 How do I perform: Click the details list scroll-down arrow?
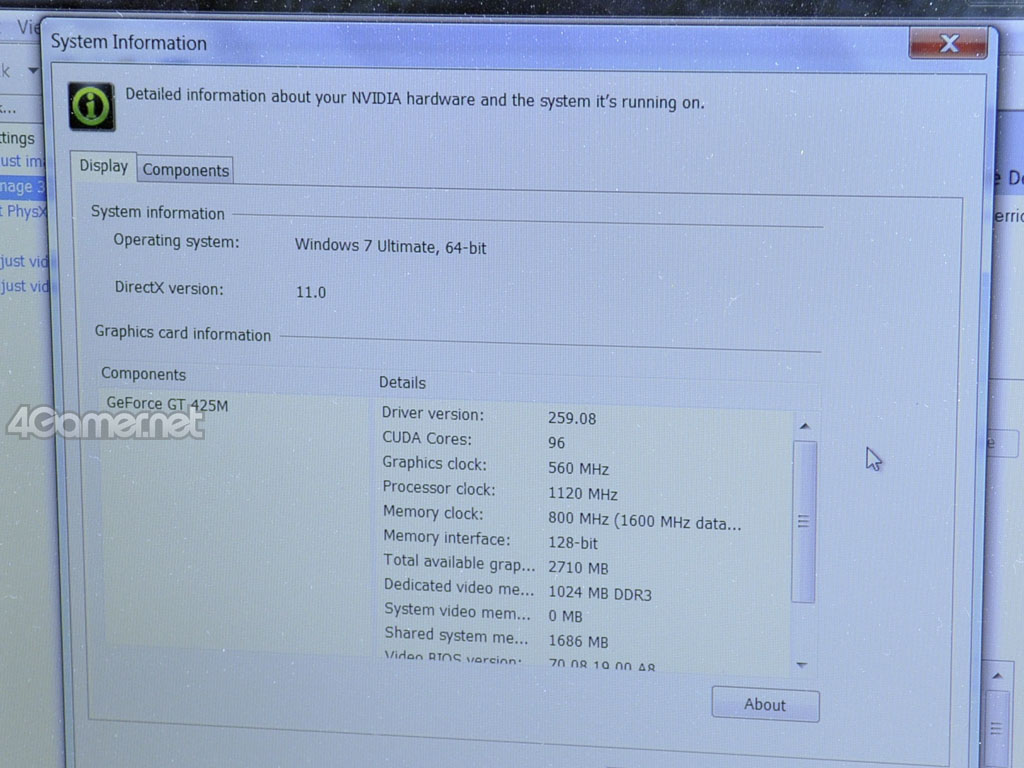pos(803,665)
